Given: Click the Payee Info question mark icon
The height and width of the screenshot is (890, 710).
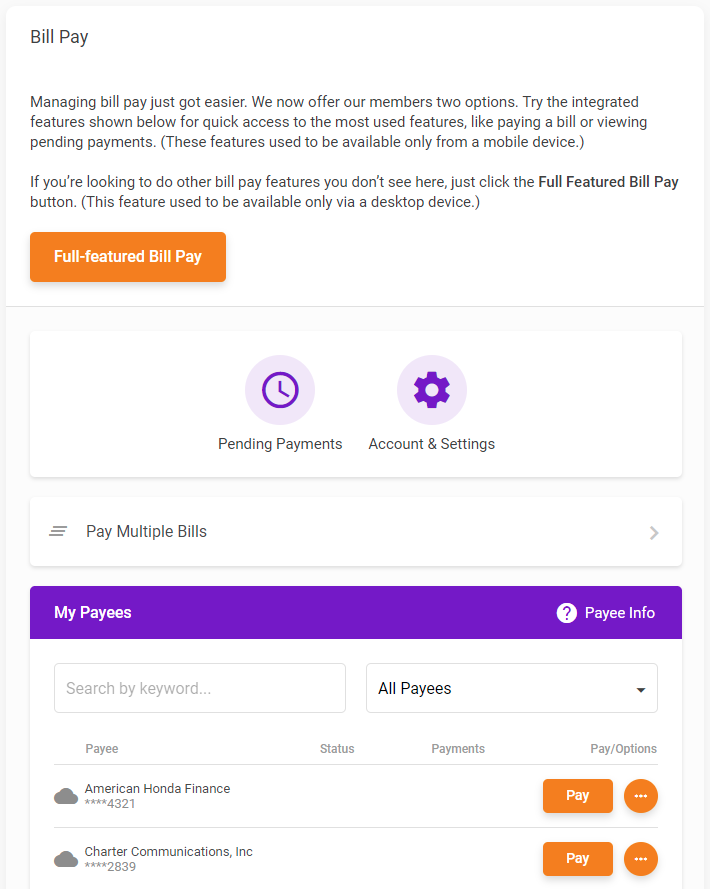Looking at the screenshot, I should [566, 612].
